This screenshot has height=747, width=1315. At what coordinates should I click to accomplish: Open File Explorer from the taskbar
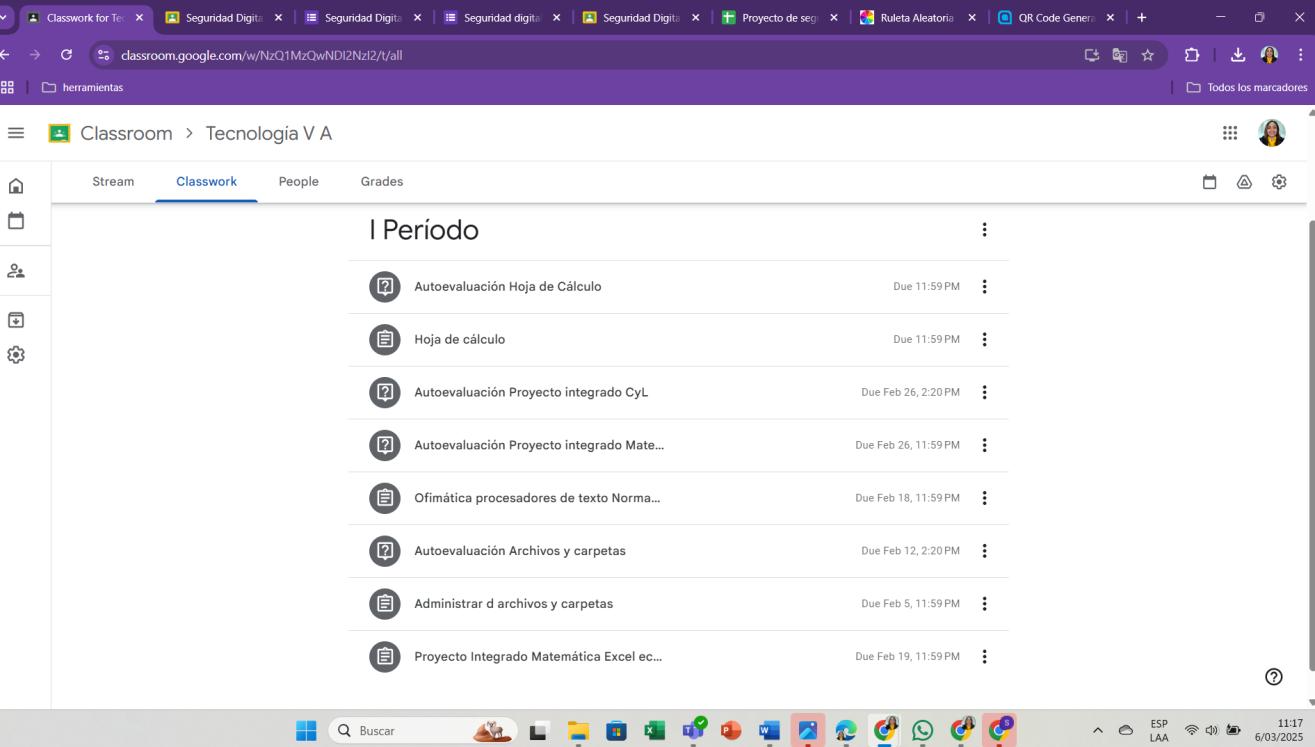click(579, 731)
